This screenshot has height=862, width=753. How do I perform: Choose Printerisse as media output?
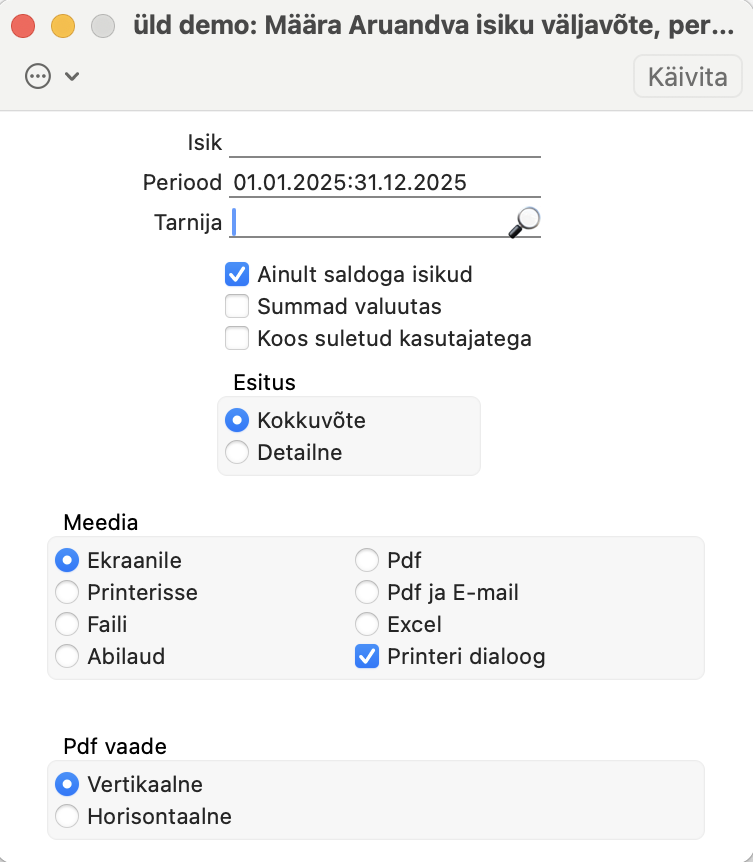(x=67, y=593)
